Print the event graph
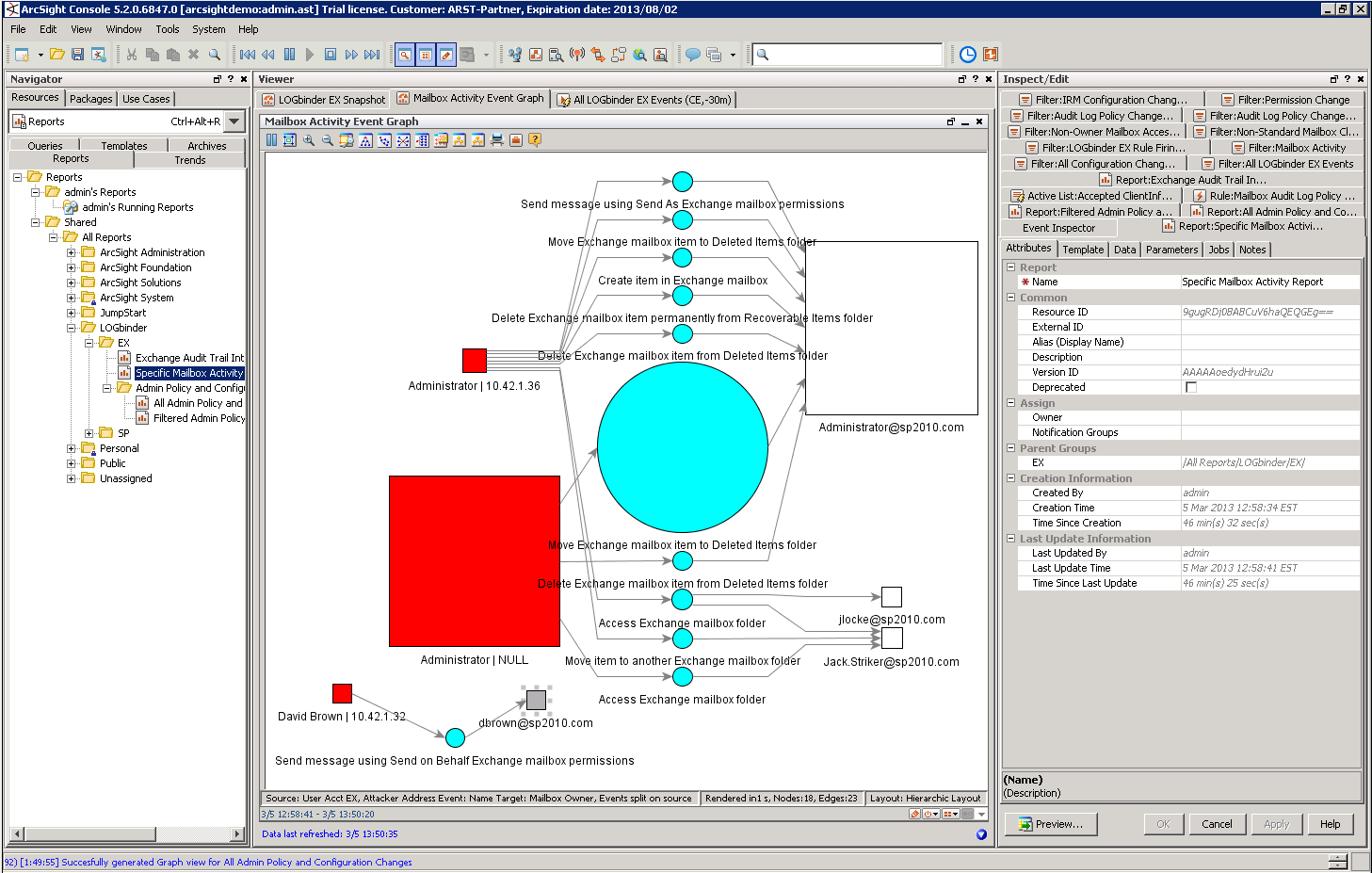The height and width of the screenshot is (873, 1372). (497, 140)
